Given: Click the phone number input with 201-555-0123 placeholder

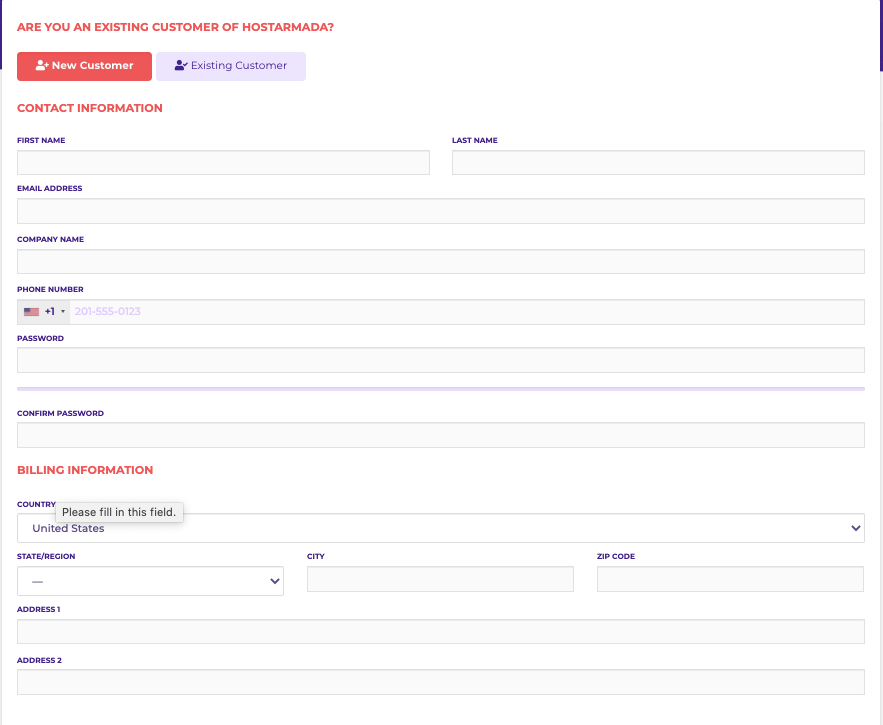Looking at the screenshot, I should [467, 312].
